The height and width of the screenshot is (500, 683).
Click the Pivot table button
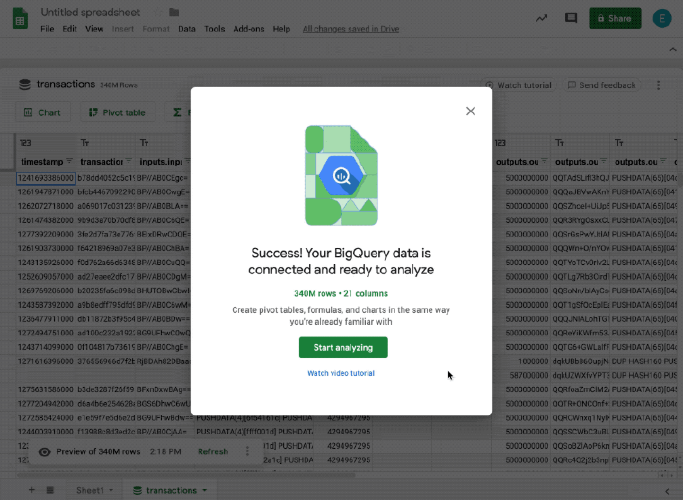tap(118, 112)
